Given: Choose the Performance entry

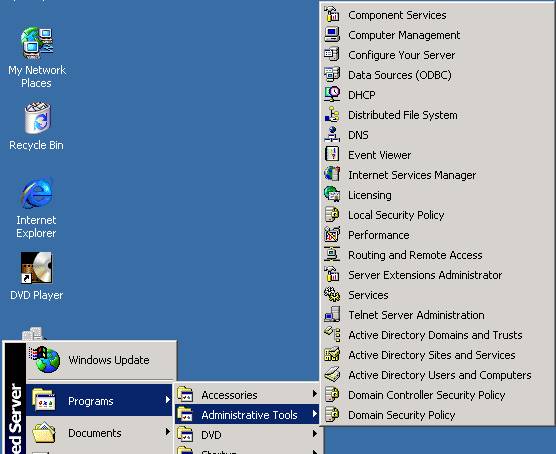Looking at the screenshot, I should tap(437, 234).
